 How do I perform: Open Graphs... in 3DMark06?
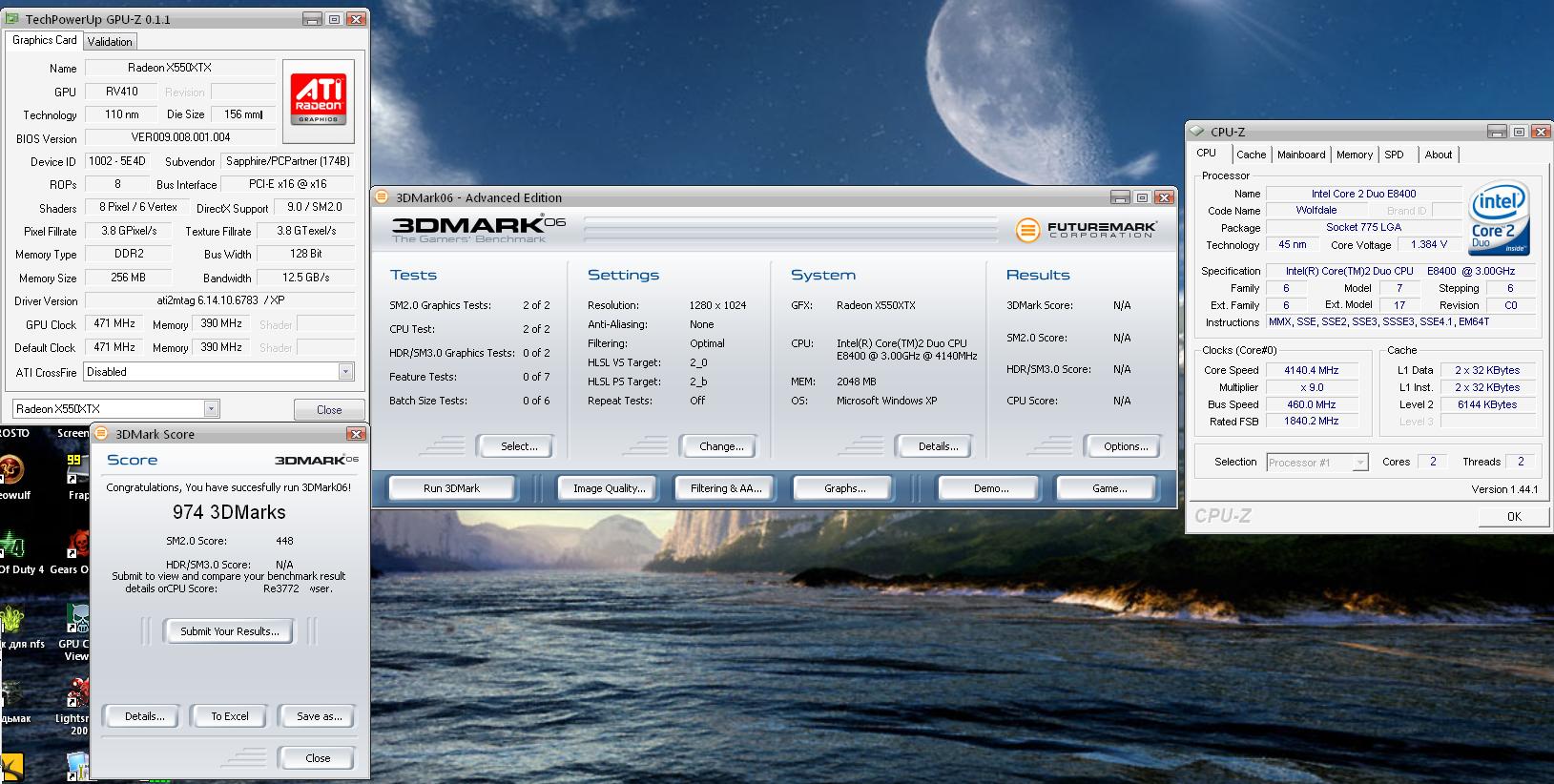844,488
